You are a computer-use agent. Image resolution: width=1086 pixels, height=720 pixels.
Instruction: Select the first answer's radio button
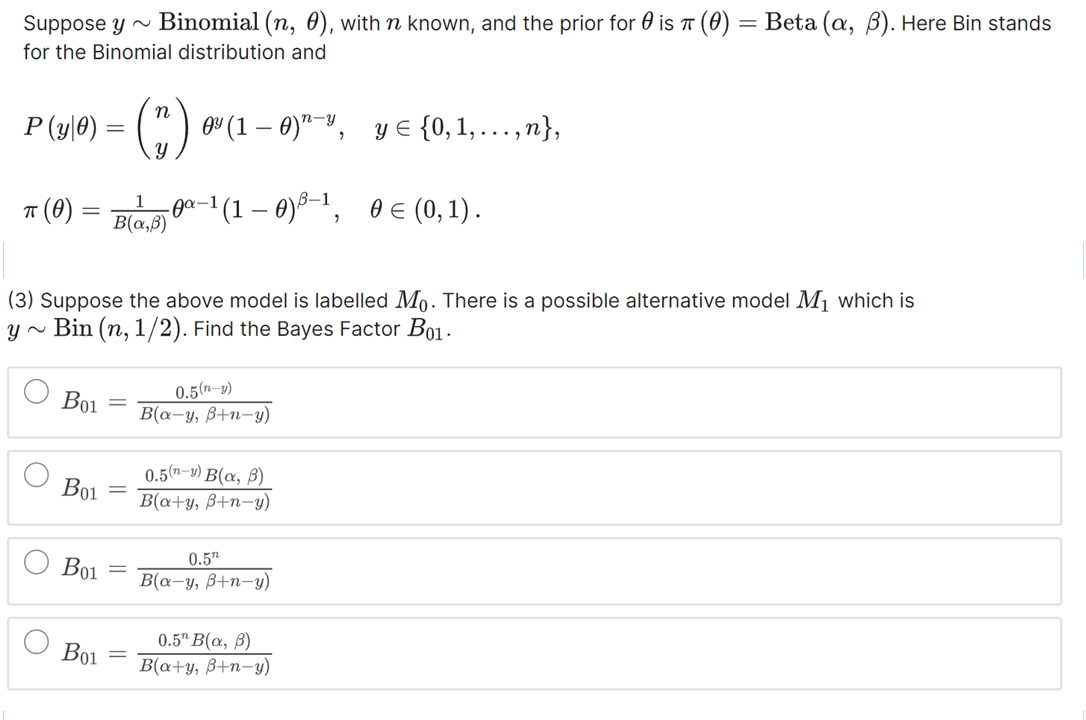tap(36, 393)
